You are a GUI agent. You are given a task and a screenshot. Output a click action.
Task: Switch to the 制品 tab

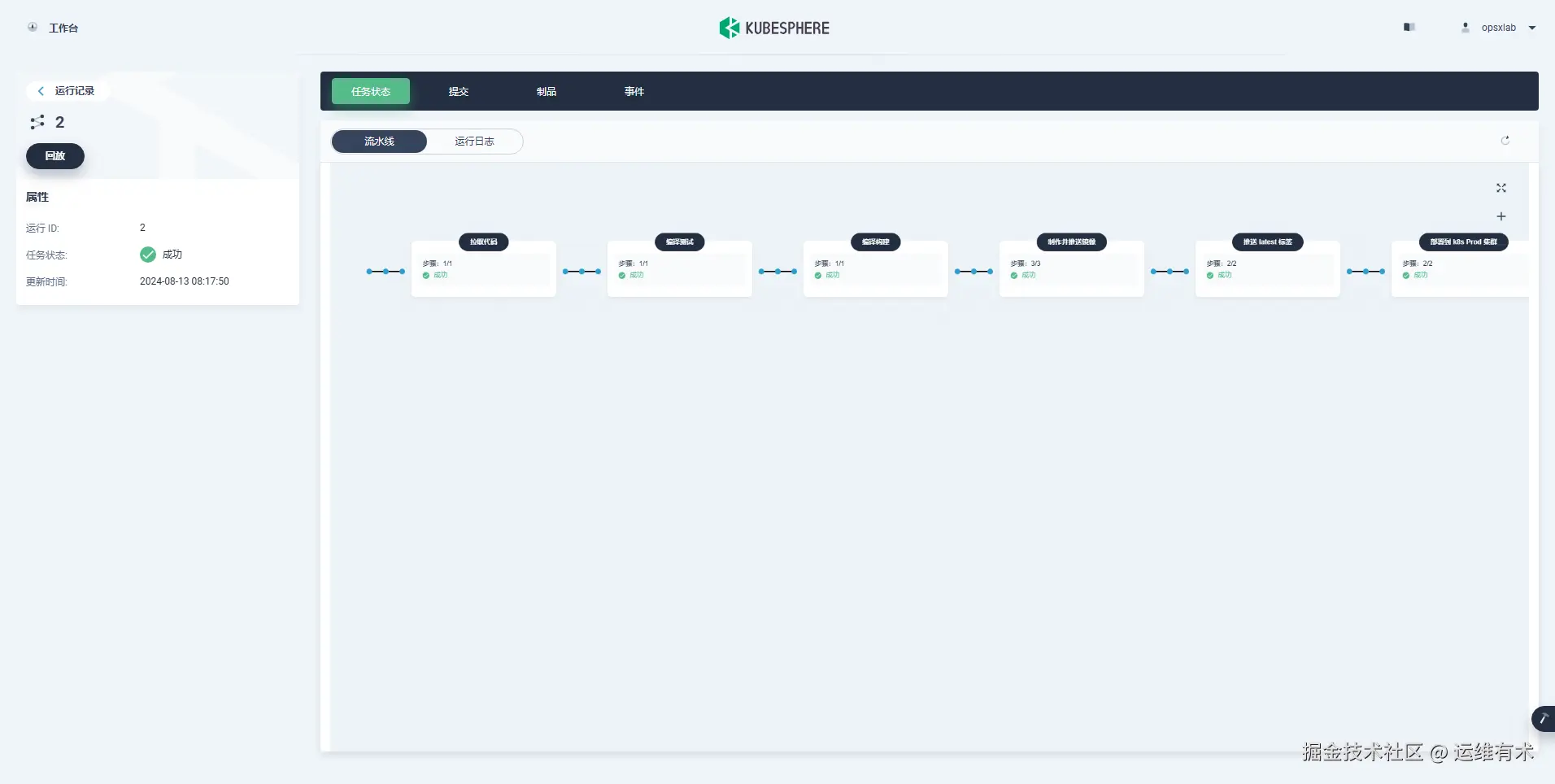pyautogui.click(x=545, y=91)
